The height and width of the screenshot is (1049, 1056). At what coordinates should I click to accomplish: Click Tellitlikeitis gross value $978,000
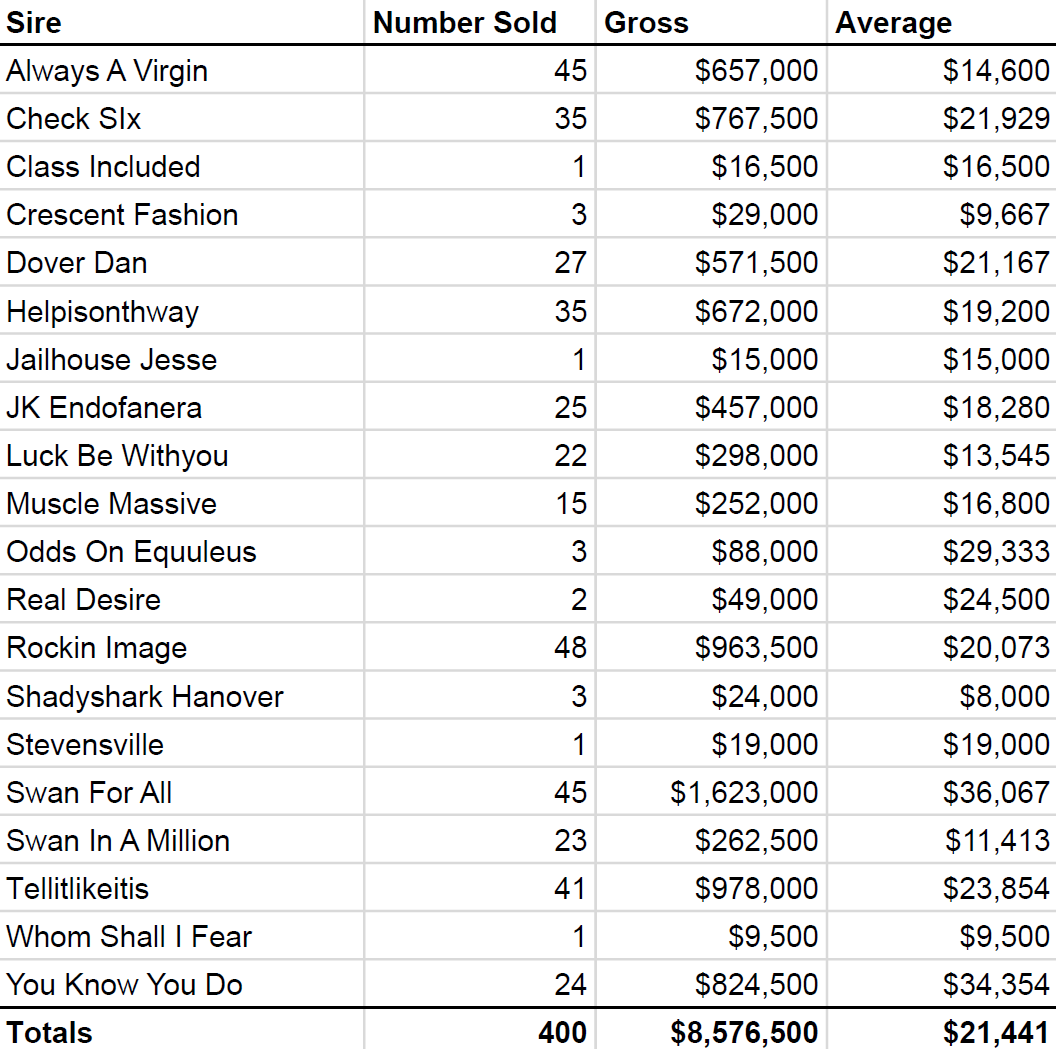coord(711,888)
